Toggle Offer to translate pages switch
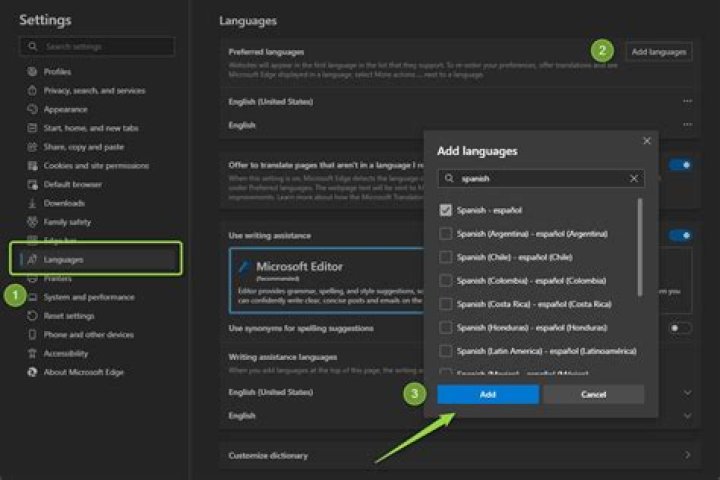Image resolution: width=720 pixels, height=480 pixels. coord(680,165)
